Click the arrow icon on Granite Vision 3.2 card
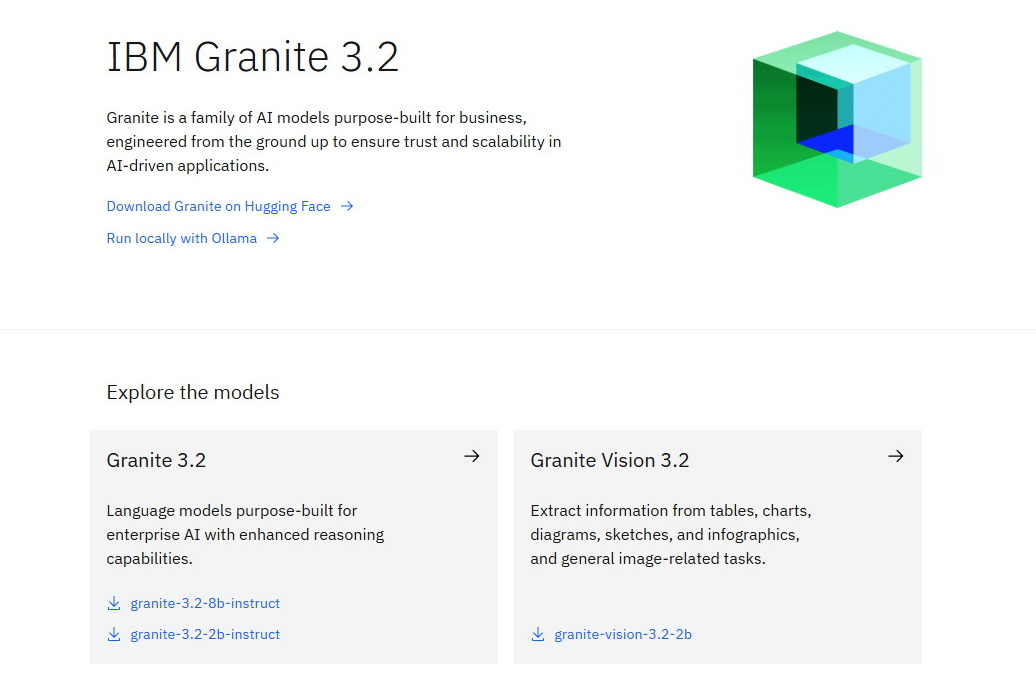Image resolution: width=1036 pixels, height=688 pixels. tap(896, 456)
